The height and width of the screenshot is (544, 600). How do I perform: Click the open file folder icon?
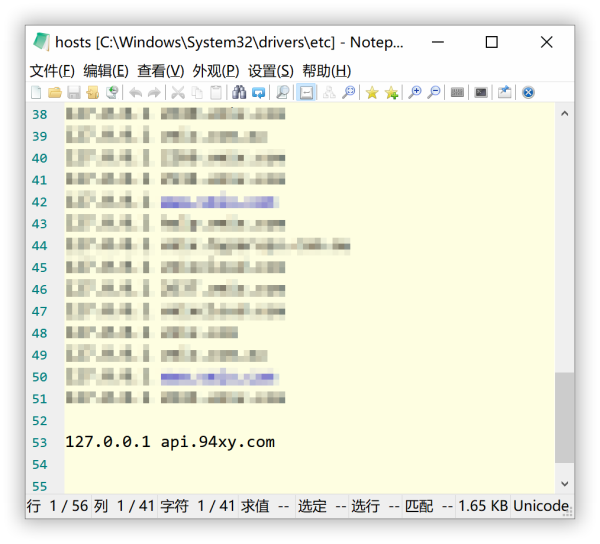tap(55, 92)
